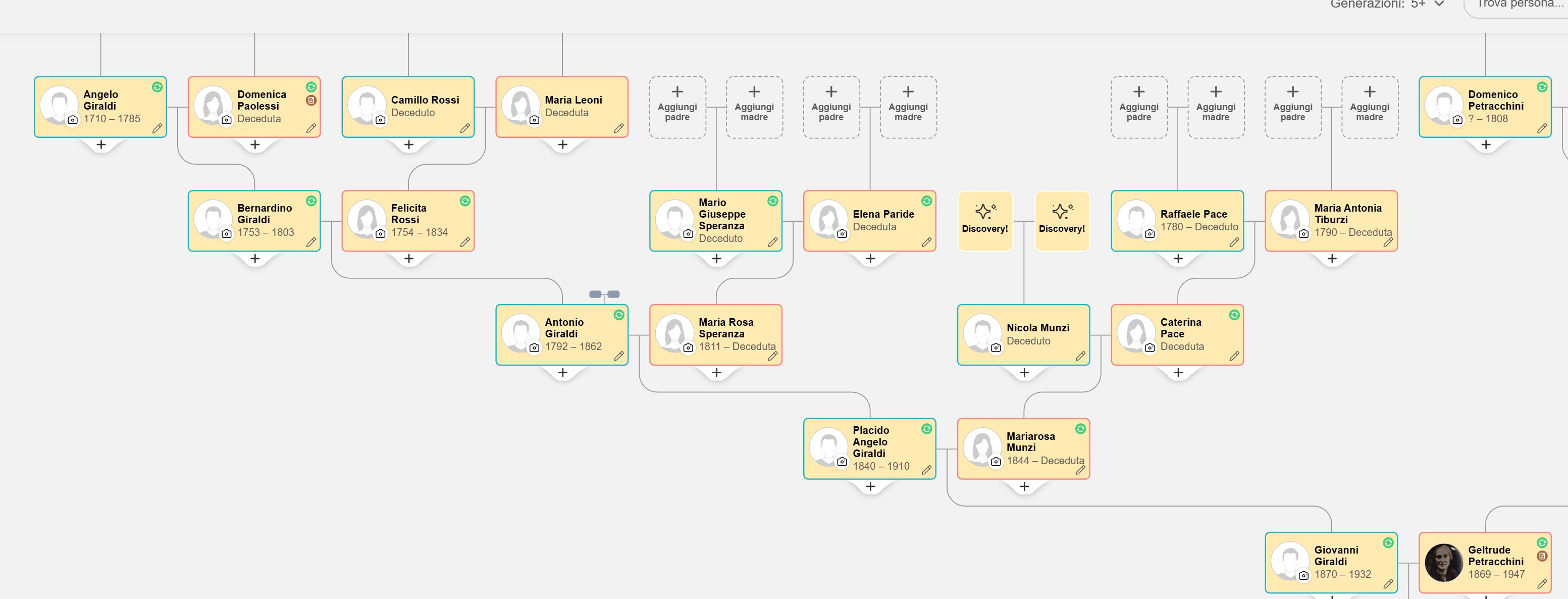
Task: Open brown record icon on Geltrude Petracchini
Action: pos(1542,556)
